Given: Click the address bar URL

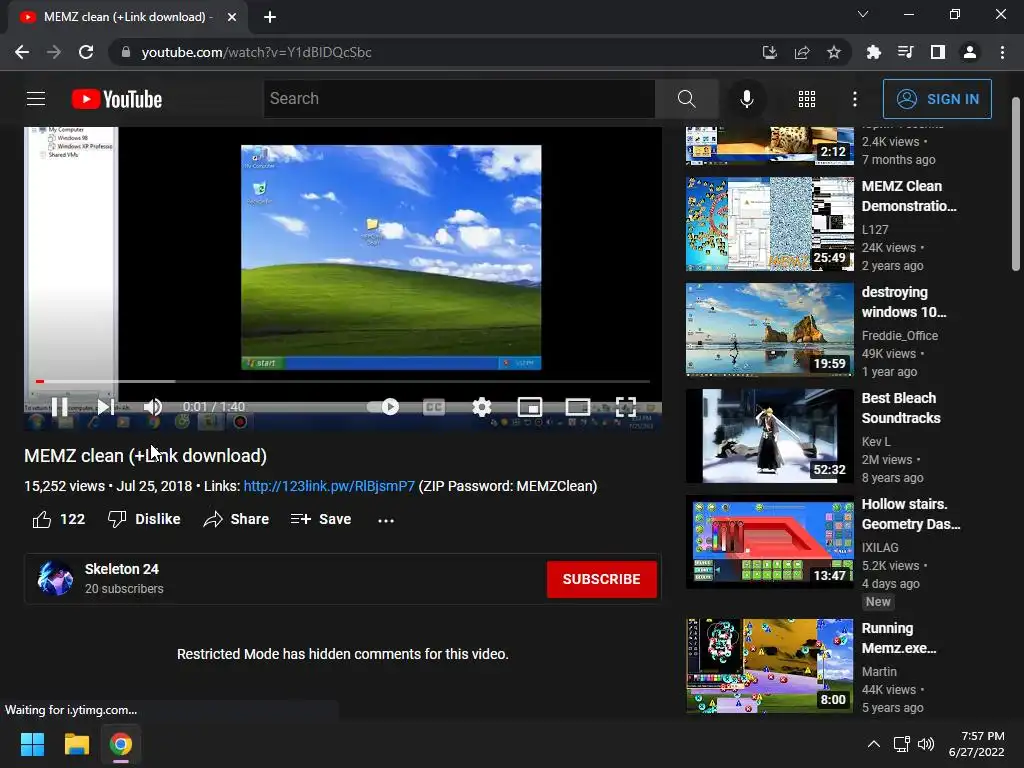Looking at the screenshot, I should pos(257,52).
